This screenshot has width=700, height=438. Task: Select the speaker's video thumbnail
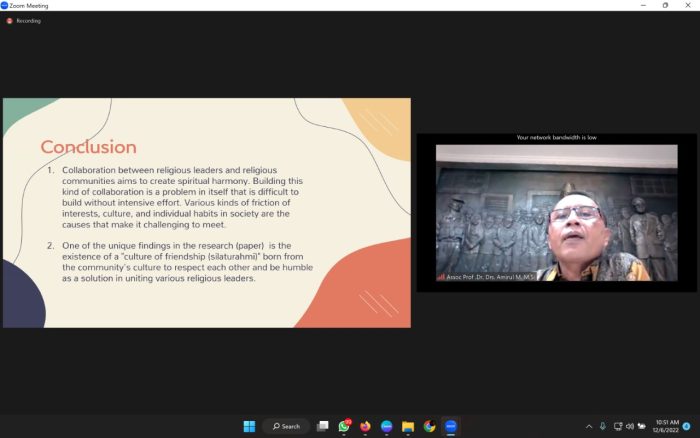click(x=556, y=212)
